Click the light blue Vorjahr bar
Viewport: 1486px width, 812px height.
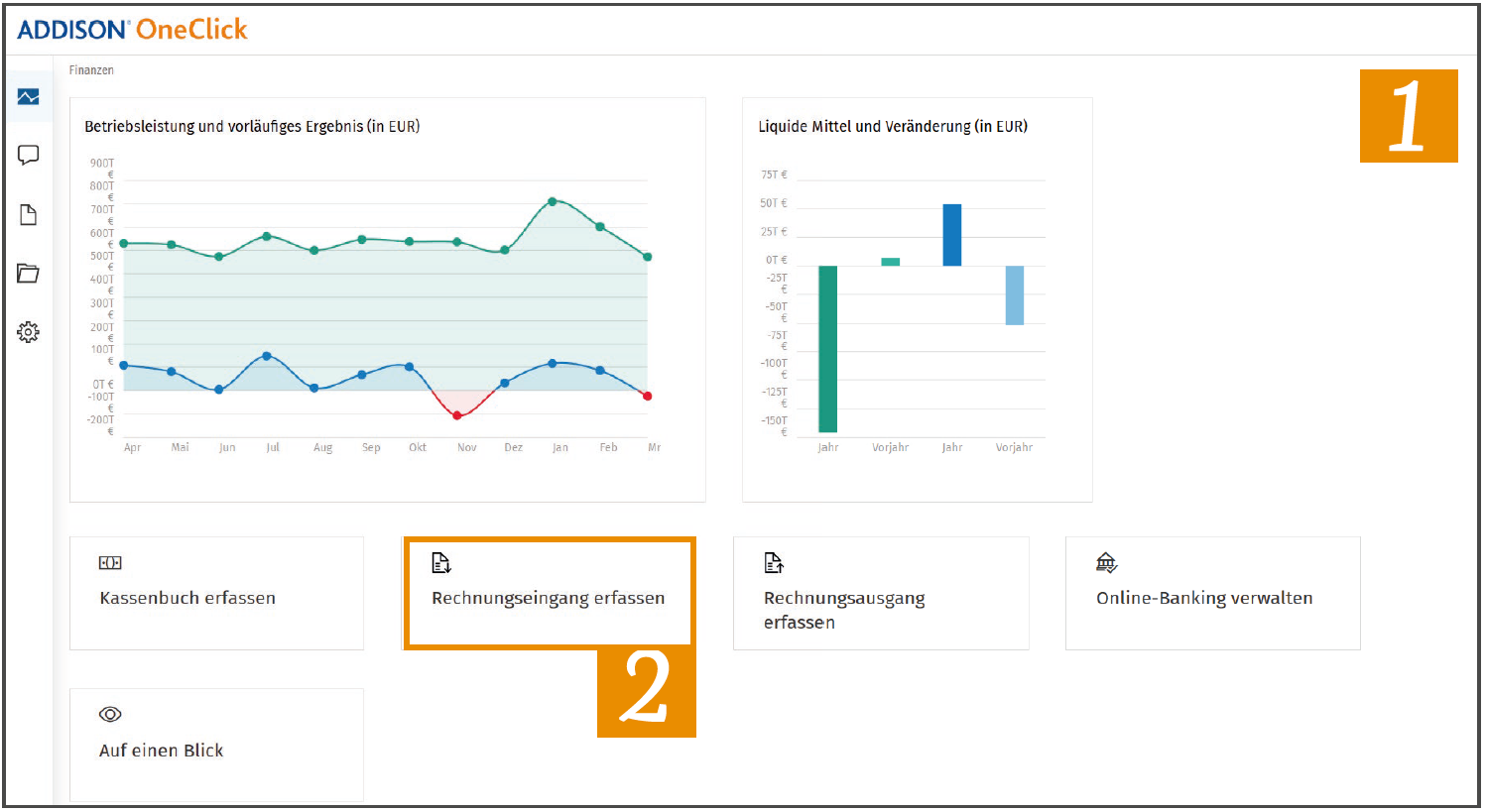pos(1015,295)
